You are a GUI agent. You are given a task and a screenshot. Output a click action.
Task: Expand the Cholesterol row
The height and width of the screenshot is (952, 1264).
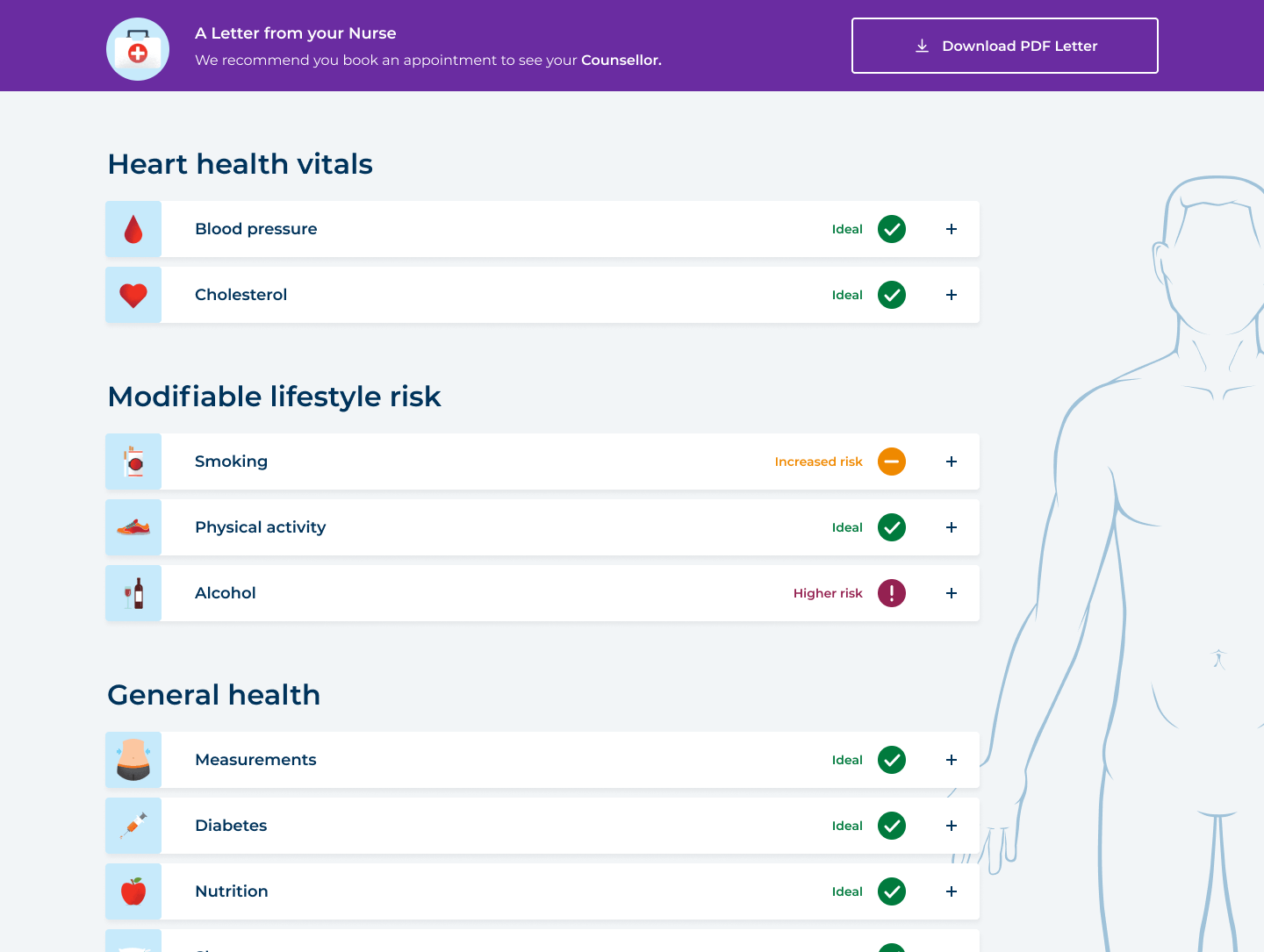[x=951, y=295]
